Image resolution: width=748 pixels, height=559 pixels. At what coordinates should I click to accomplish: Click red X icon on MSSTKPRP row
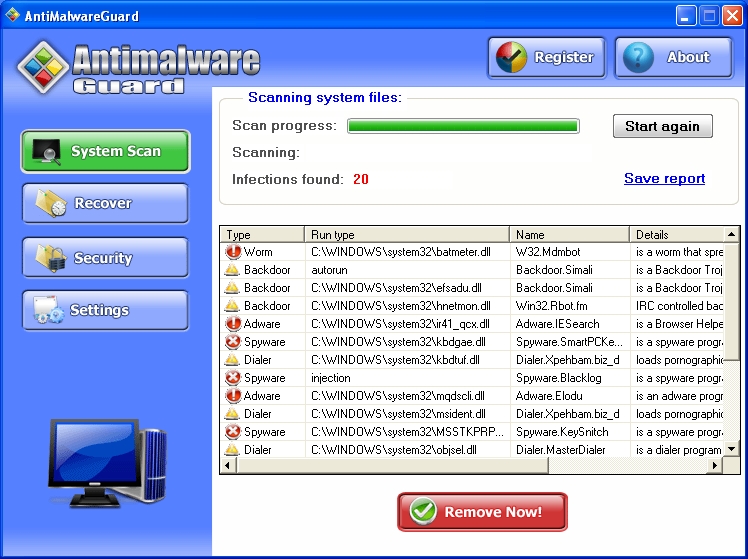(233, 432)
